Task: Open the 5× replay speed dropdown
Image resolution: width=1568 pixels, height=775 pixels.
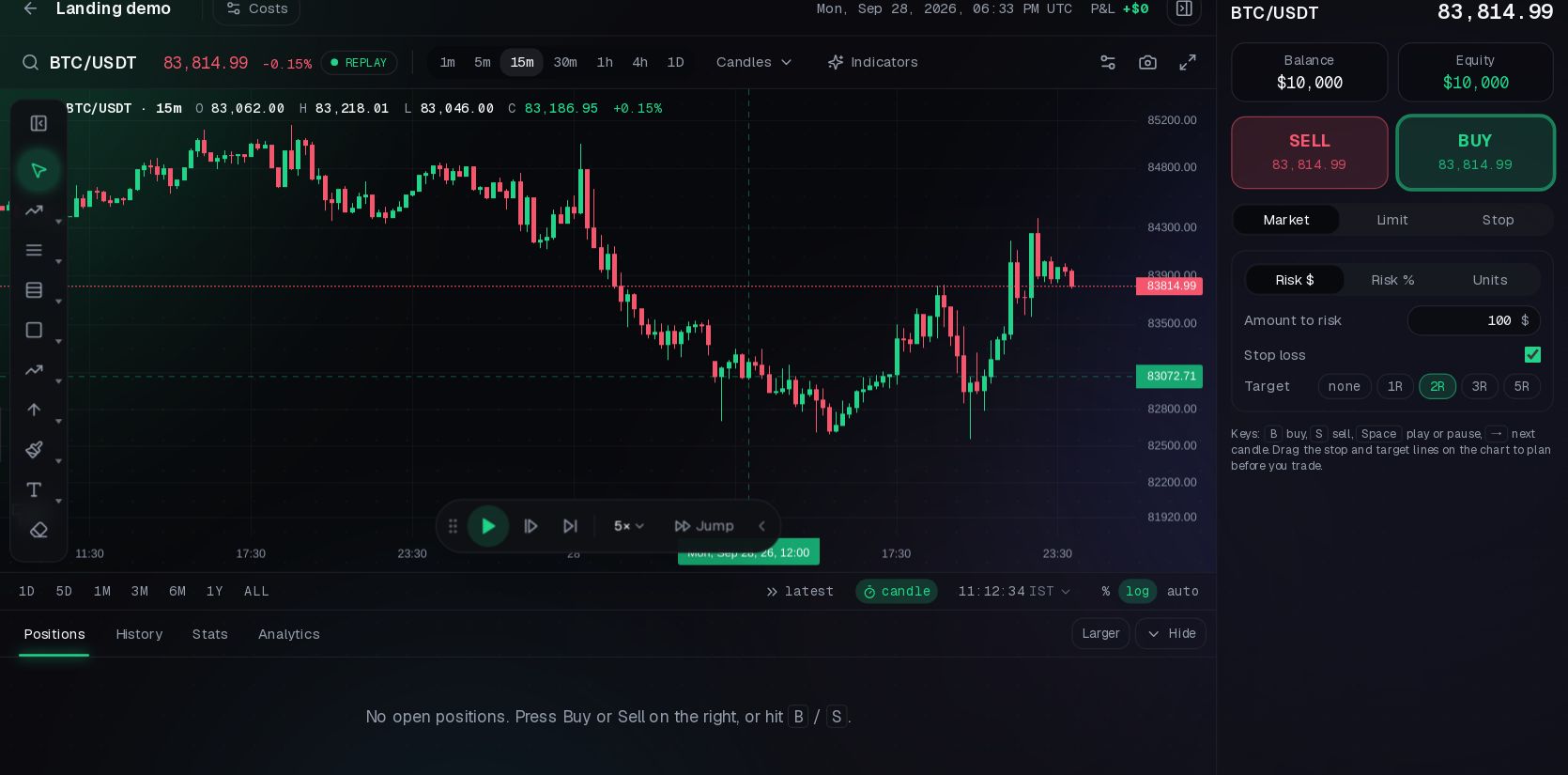Action: click(628, 526)
